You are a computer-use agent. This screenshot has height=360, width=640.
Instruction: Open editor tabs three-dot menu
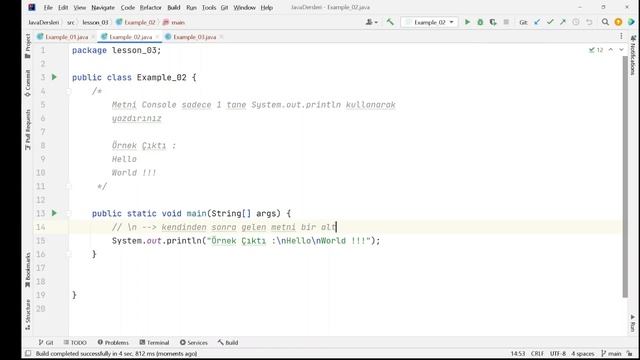(x=621, y=36)
